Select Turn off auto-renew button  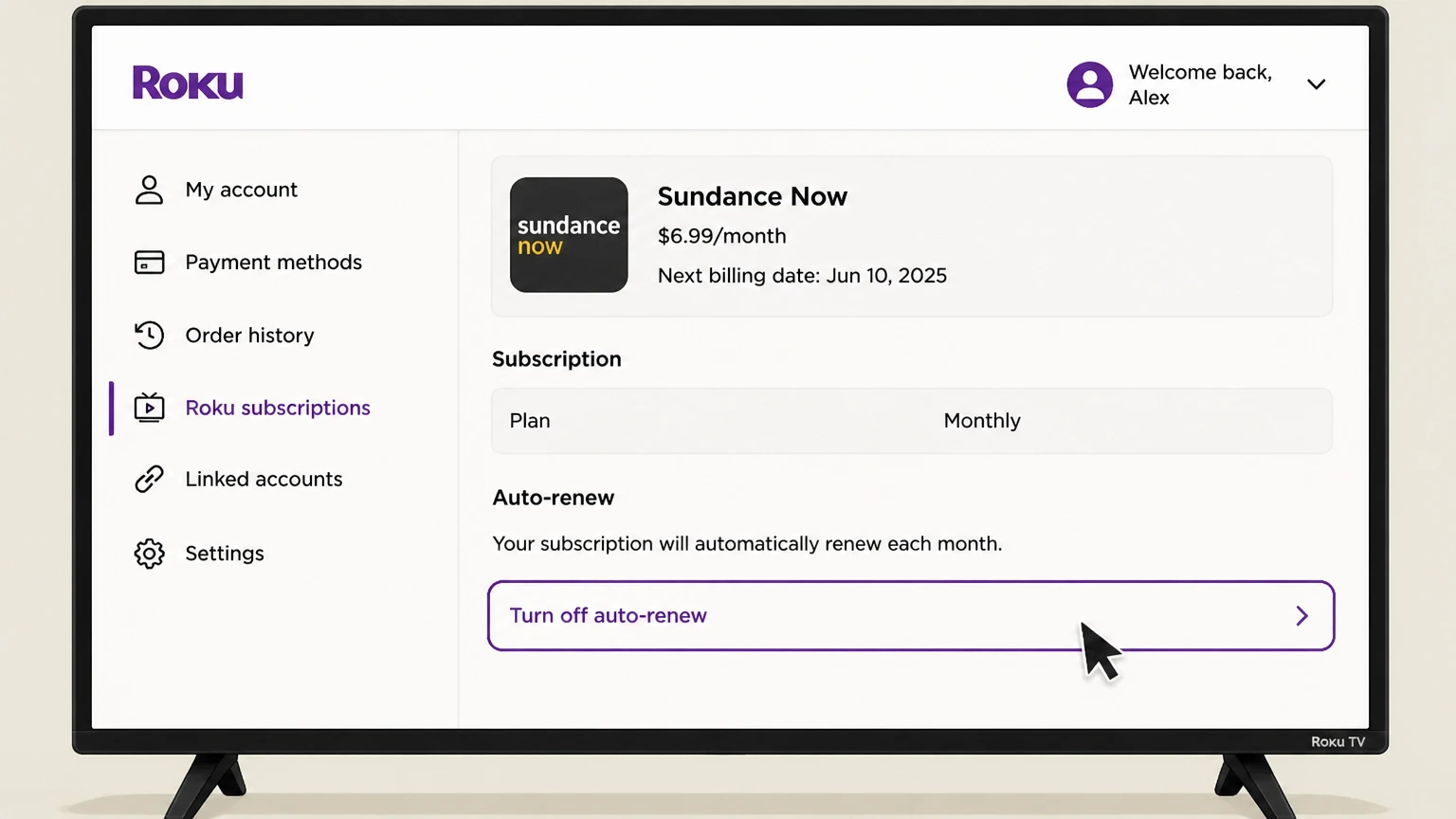(x=911, y=616)
